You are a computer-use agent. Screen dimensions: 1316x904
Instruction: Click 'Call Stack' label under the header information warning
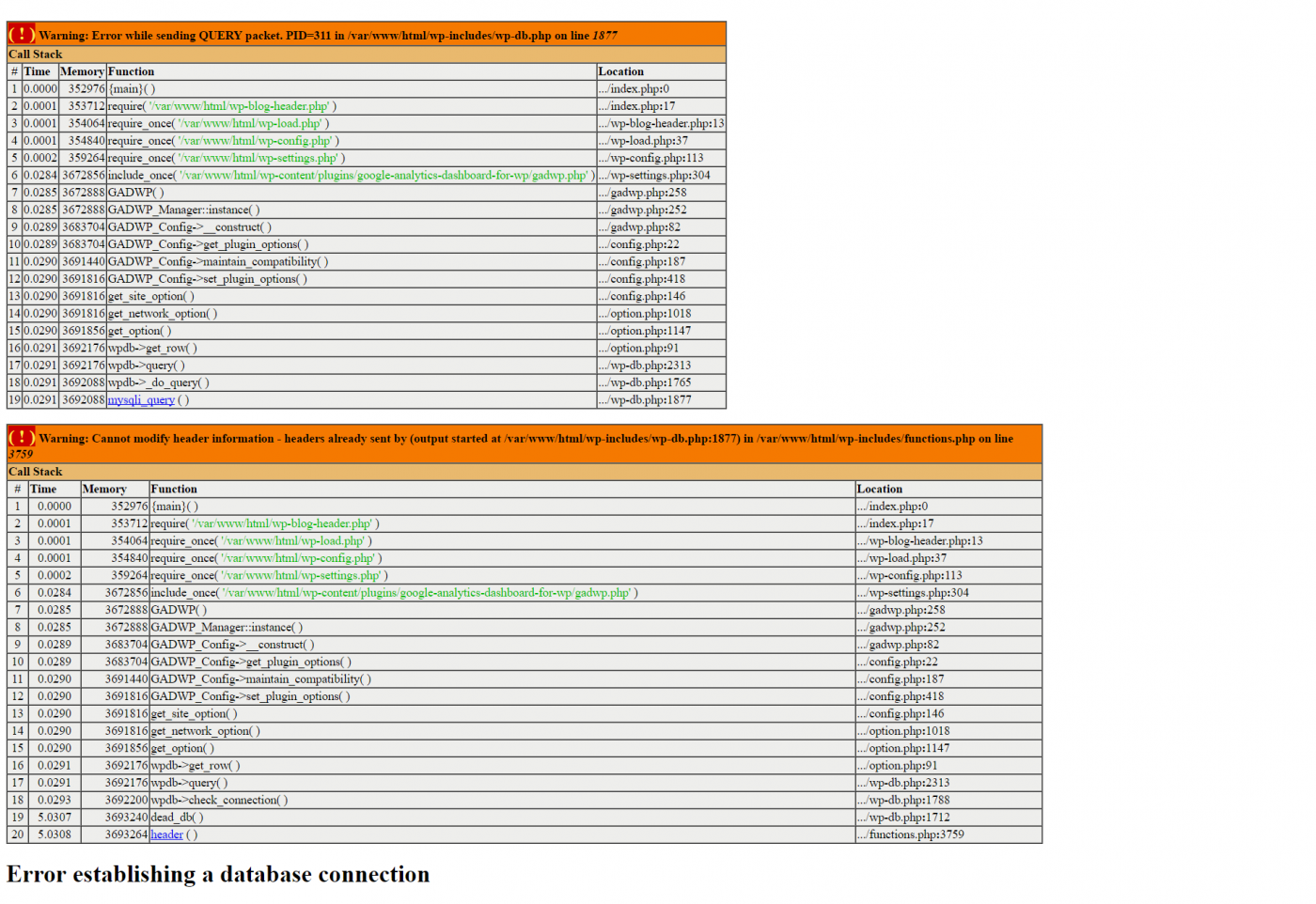[x=36, y=472]
